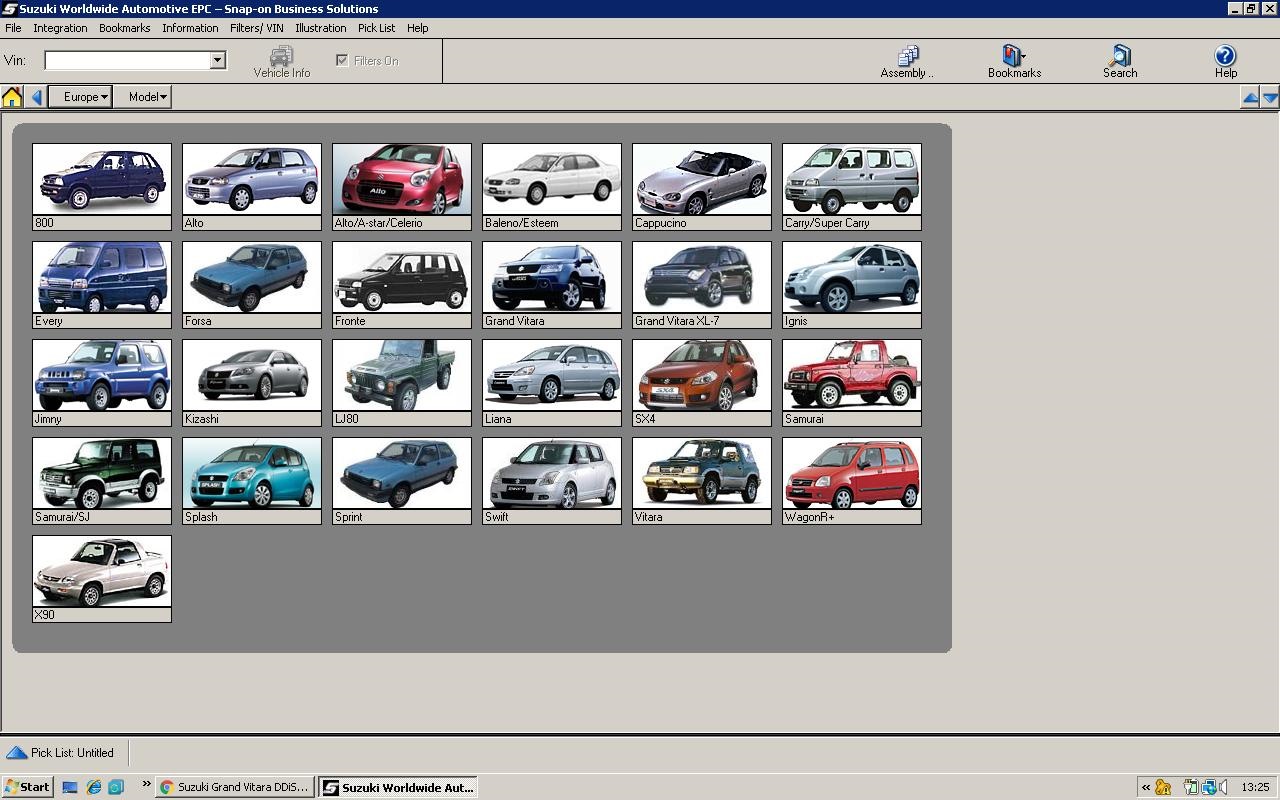Open the Information menu
Viewport: 1280px width, 800px height.
click(x=190, y=28)
